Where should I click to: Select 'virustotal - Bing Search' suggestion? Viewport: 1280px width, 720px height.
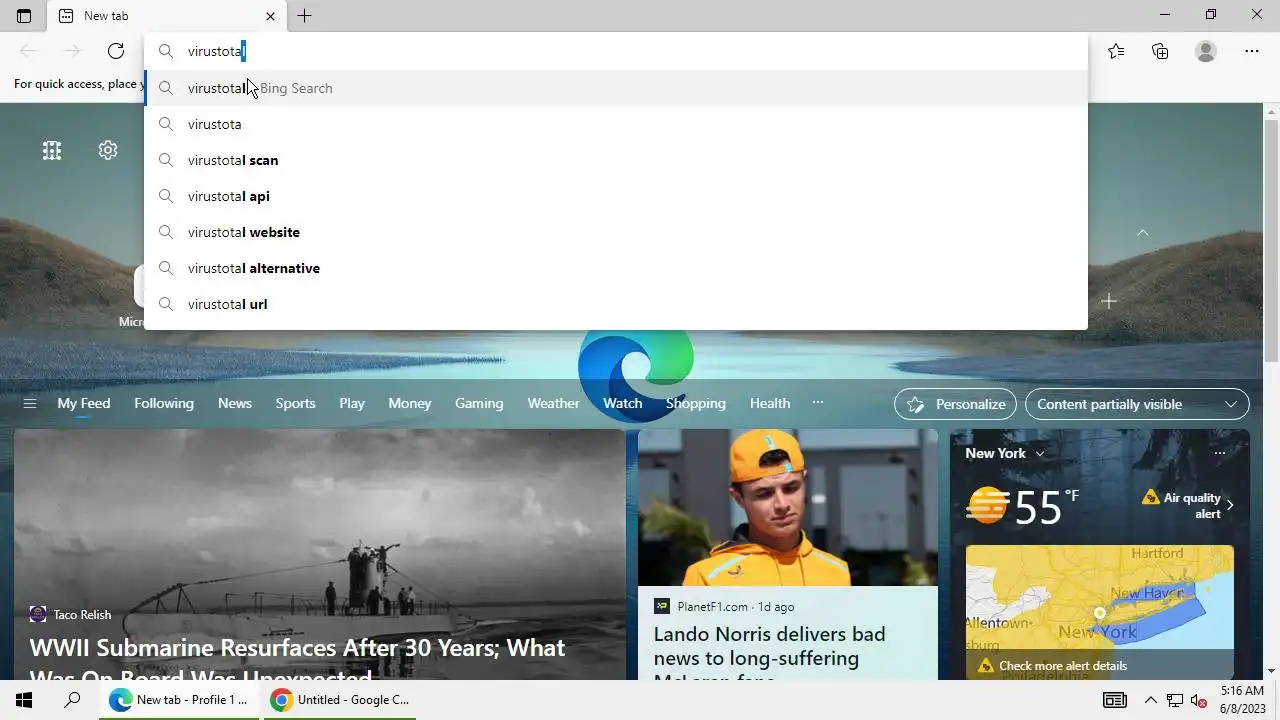coord(615,88)
